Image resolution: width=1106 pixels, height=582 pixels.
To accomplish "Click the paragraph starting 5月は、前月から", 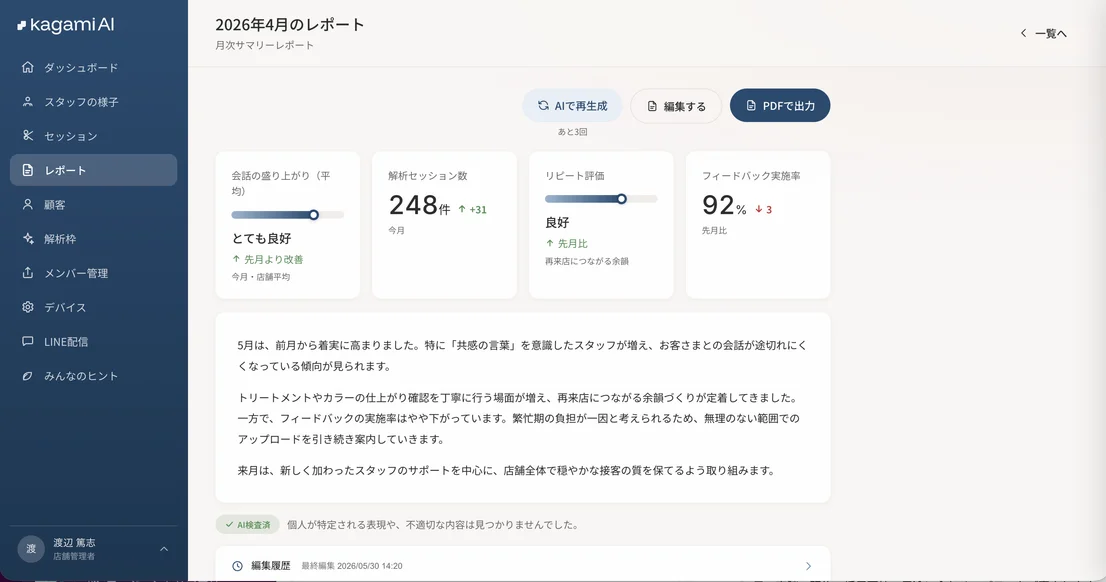I will 522,356.
